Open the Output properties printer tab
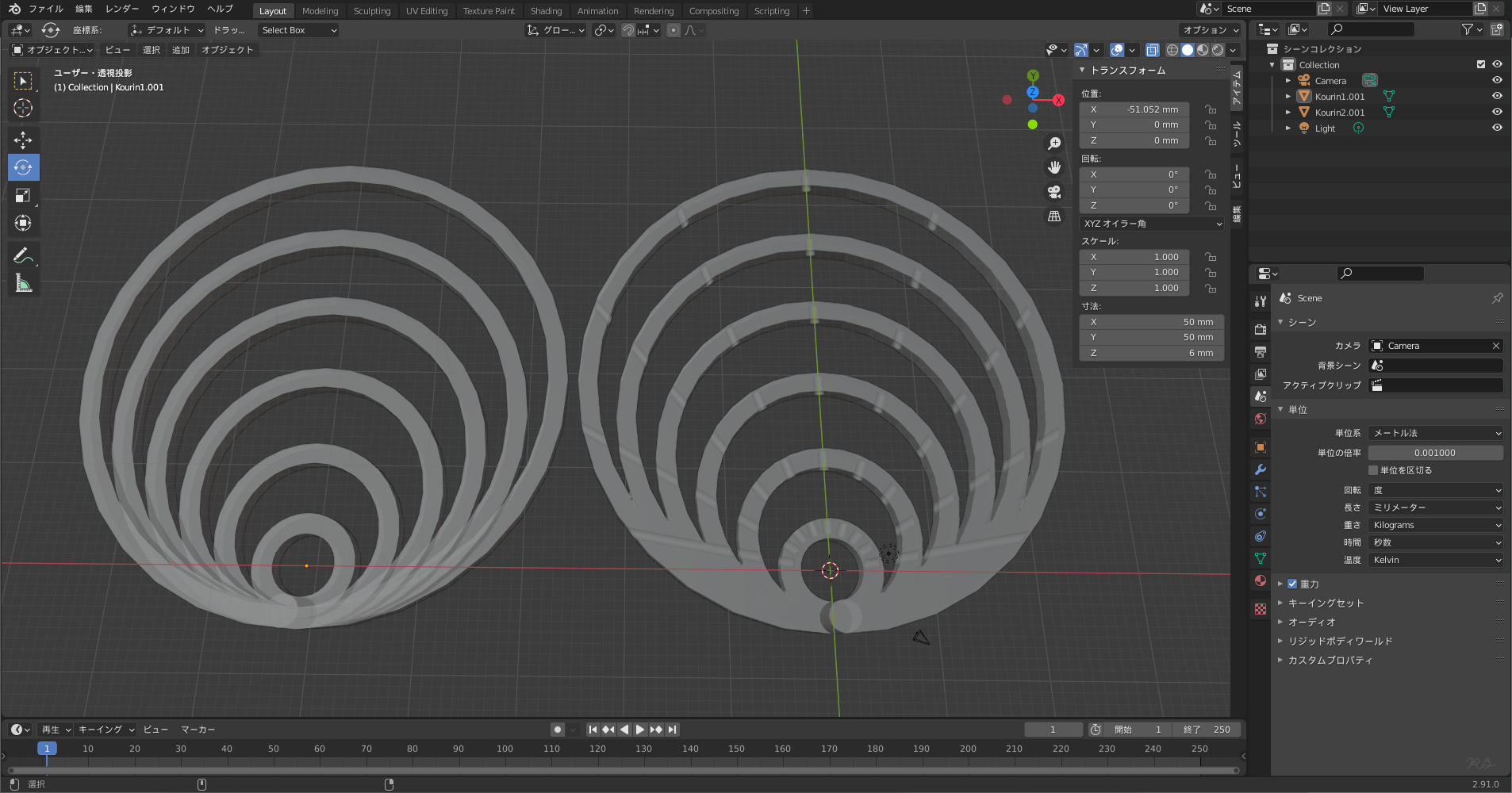 1261,351
